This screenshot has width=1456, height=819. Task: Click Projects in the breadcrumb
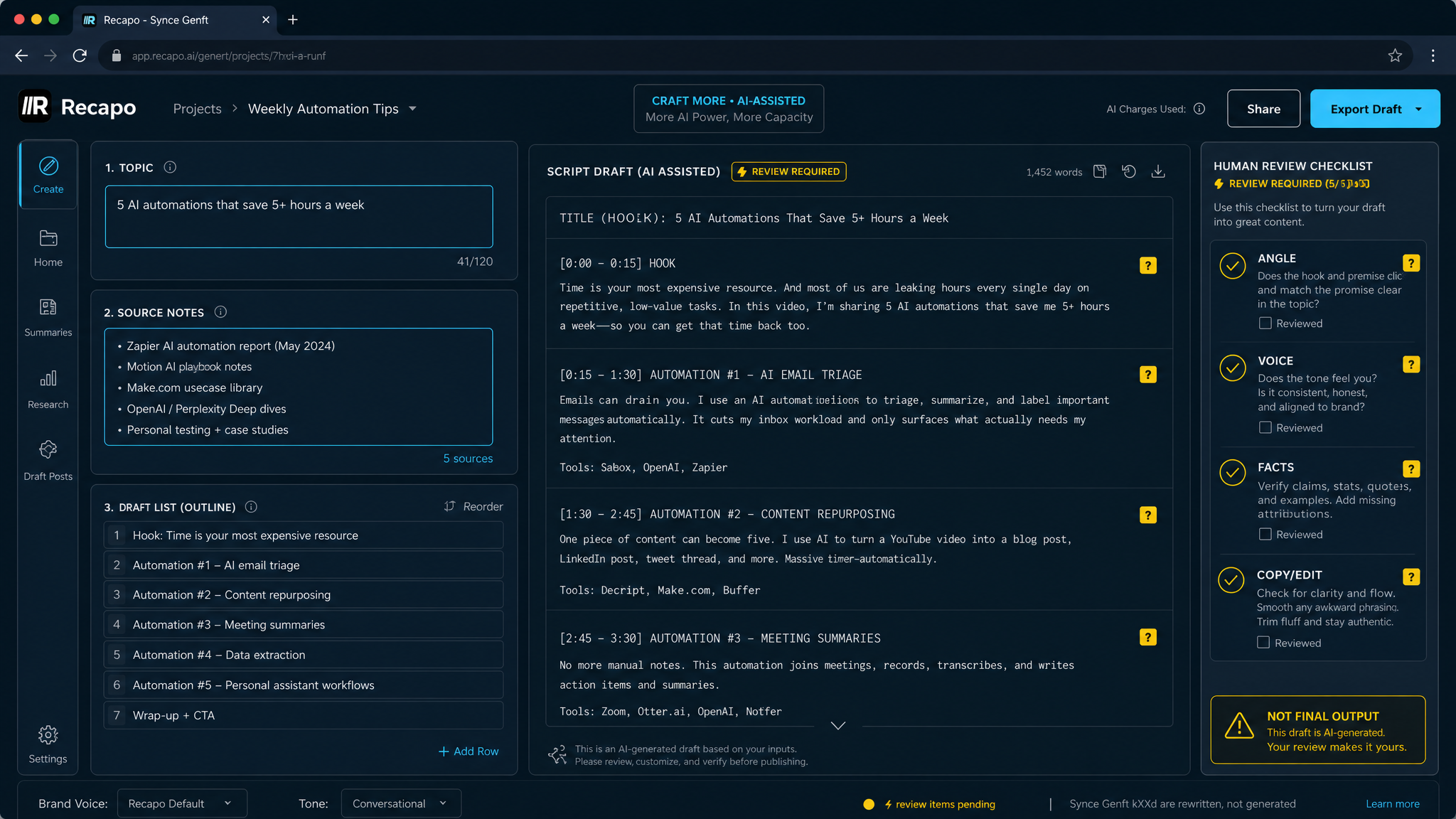coord(197,109)
